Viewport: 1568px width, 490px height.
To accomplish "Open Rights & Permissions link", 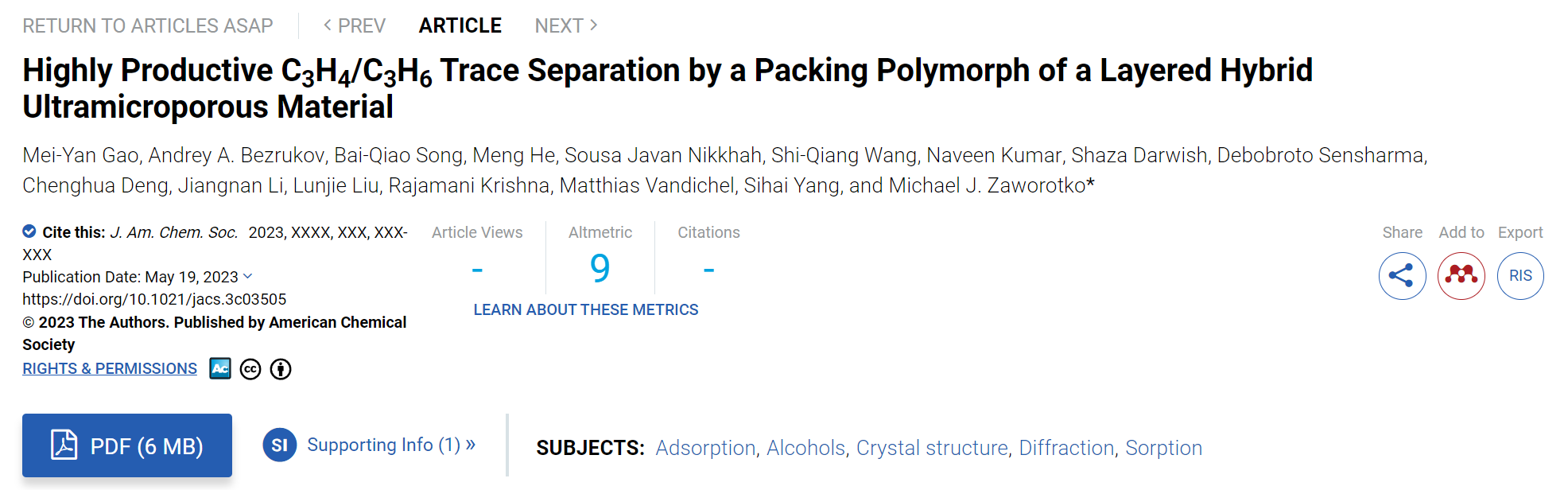I will (x=110, y=368).
